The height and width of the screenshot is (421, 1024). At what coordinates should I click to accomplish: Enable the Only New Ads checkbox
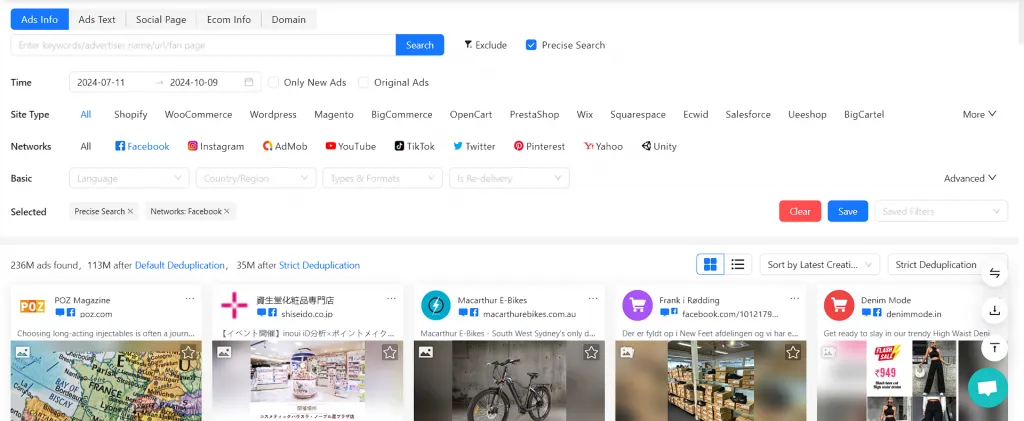(x=274, y=82)
